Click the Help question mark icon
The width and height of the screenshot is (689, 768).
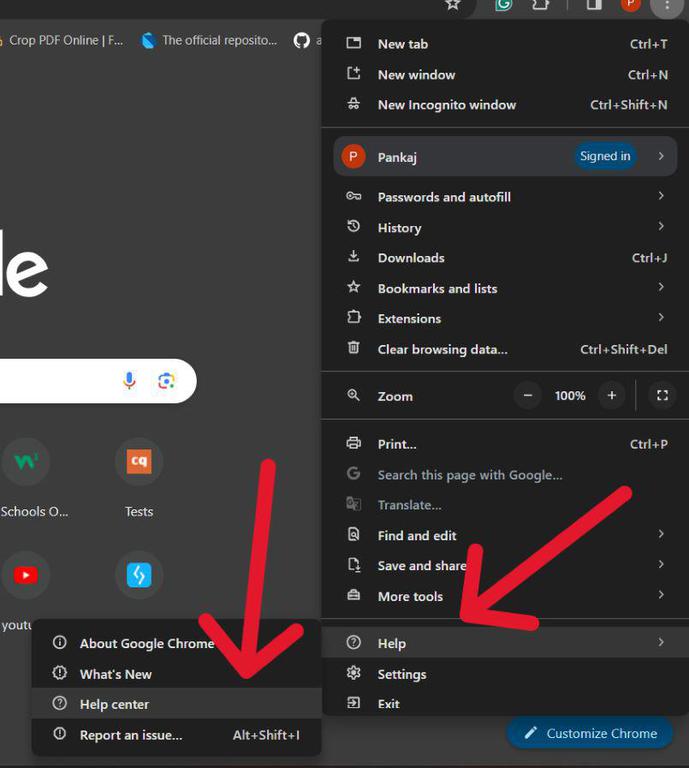coord(354,642)
